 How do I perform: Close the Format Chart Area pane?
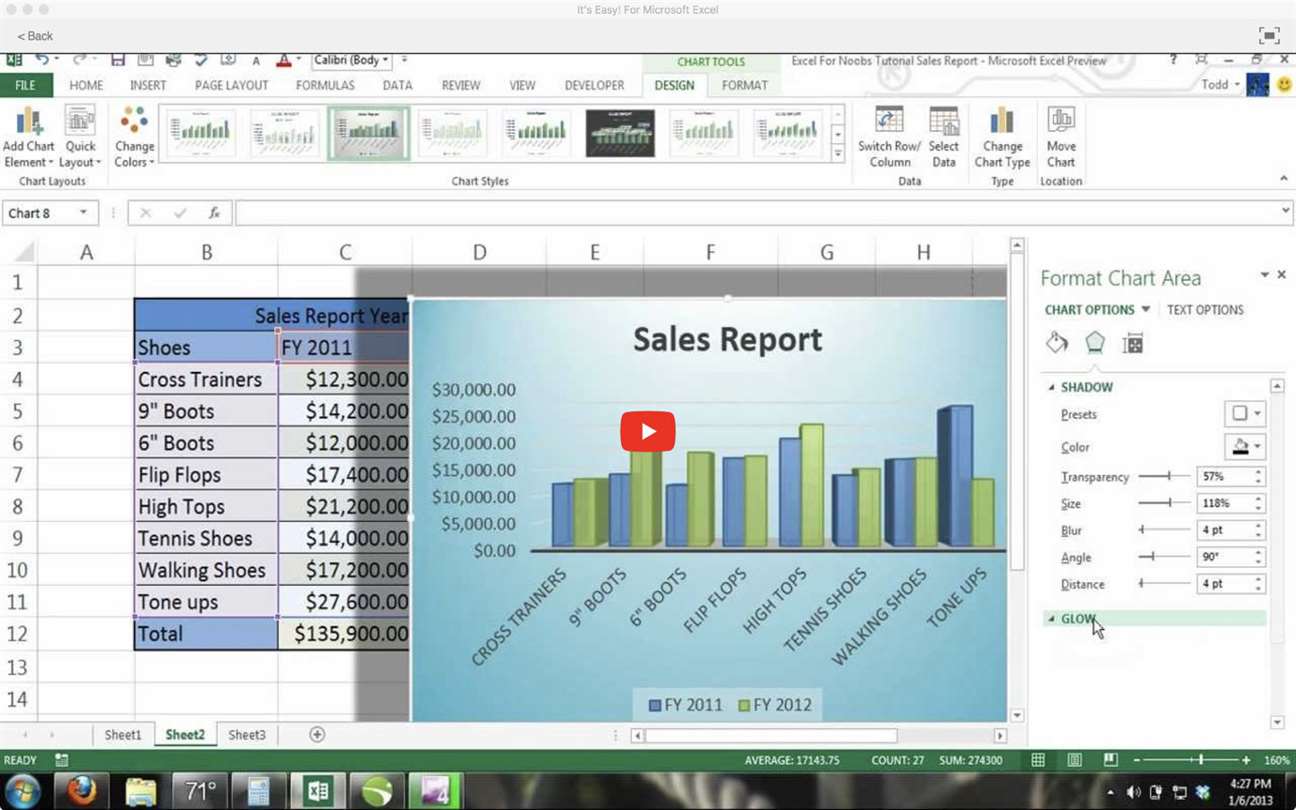point(1282,275)
